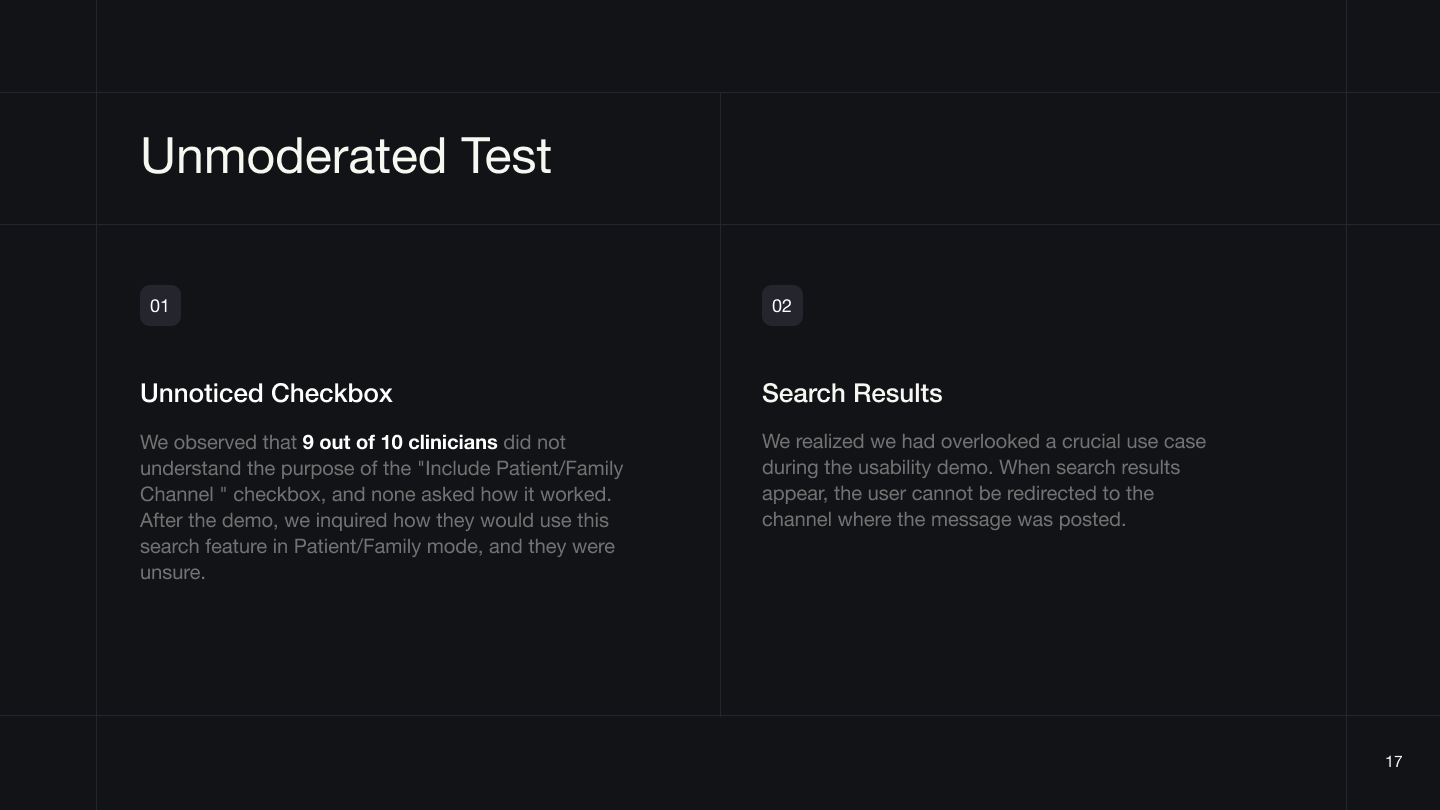This screenshot has width=1440, height=810.
Task: Click the "Search Results" heading
Action: pyautogui.click(x=852, y=393)
